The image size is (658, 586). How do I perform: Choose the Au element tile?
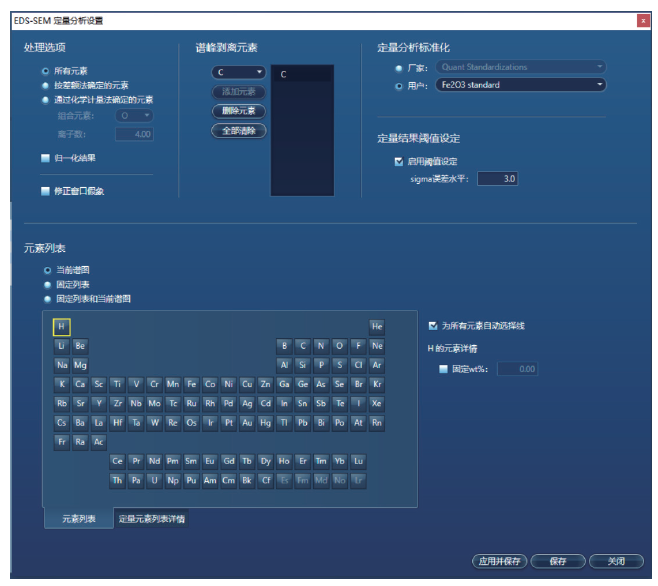(x=247, y=422)
